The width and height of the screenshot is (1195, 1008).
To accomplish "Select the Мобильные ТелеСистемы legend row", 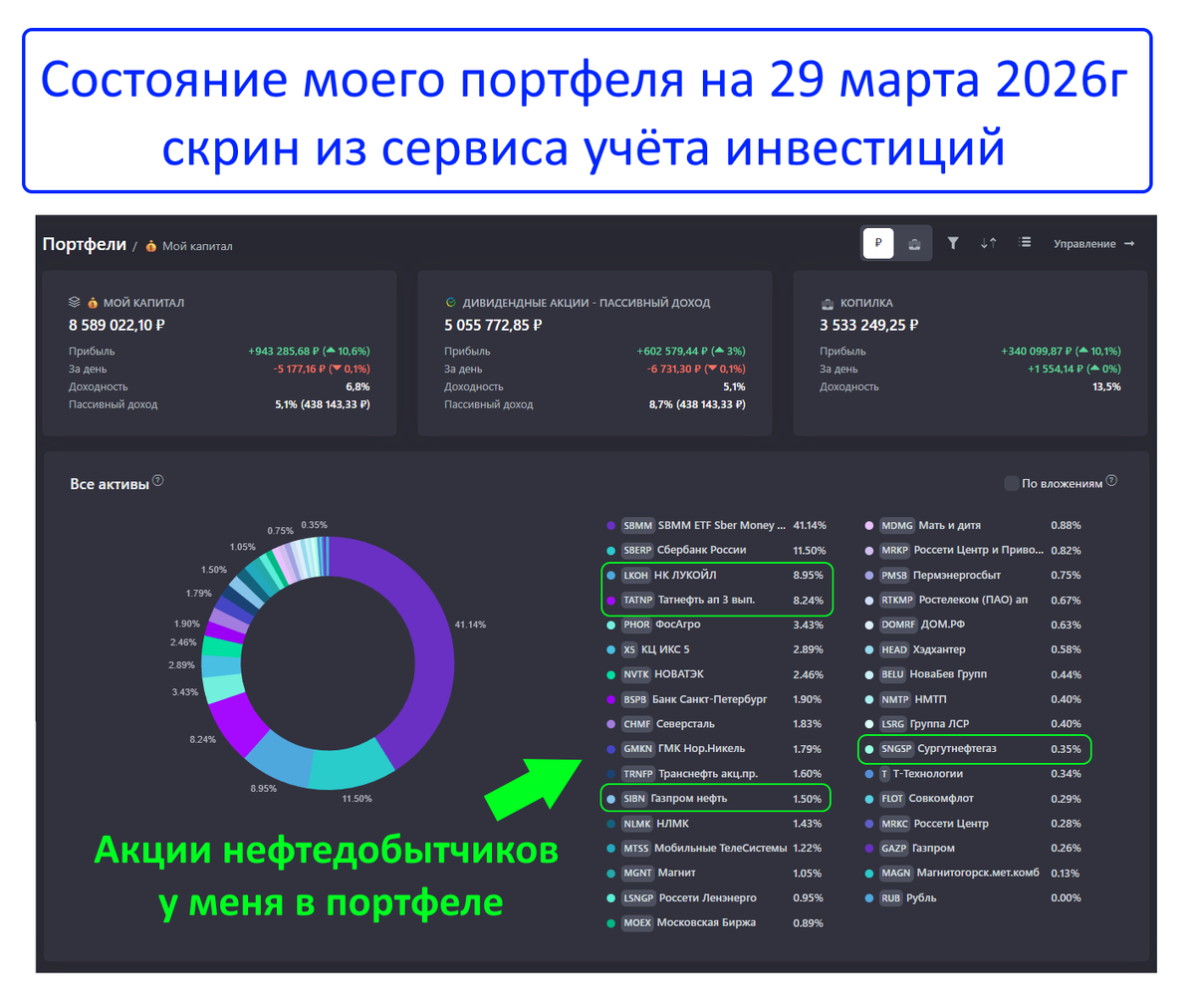I will click(715, 849).
